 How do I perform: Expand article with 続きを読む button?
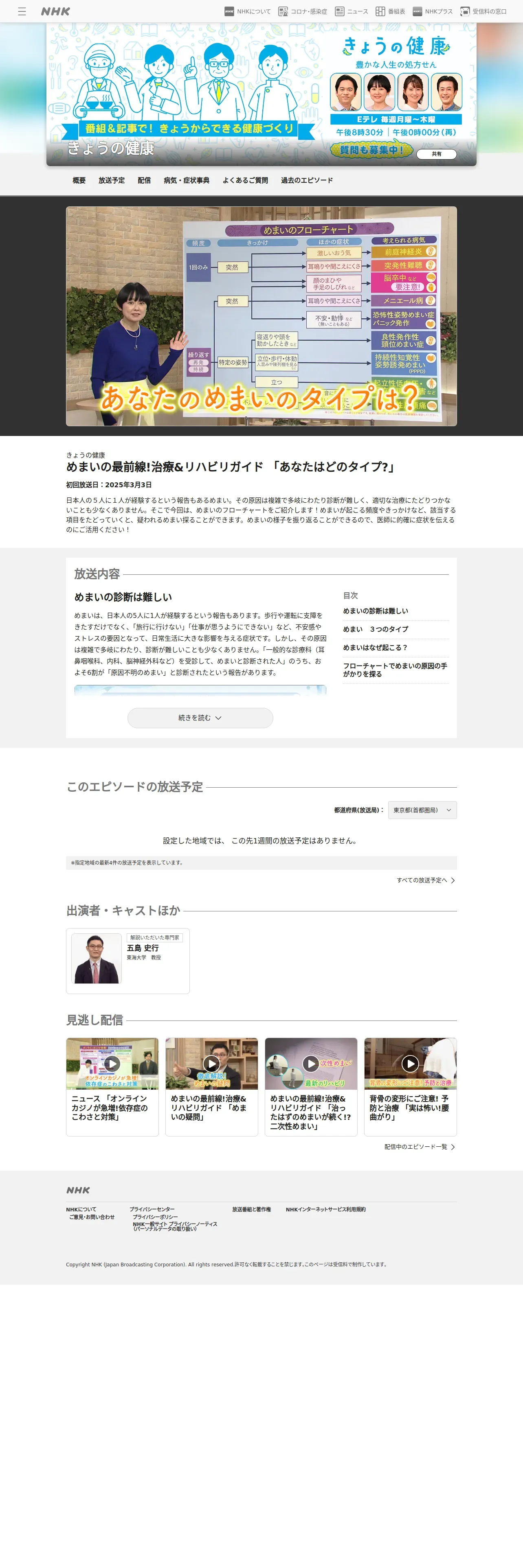coord(200,718)
